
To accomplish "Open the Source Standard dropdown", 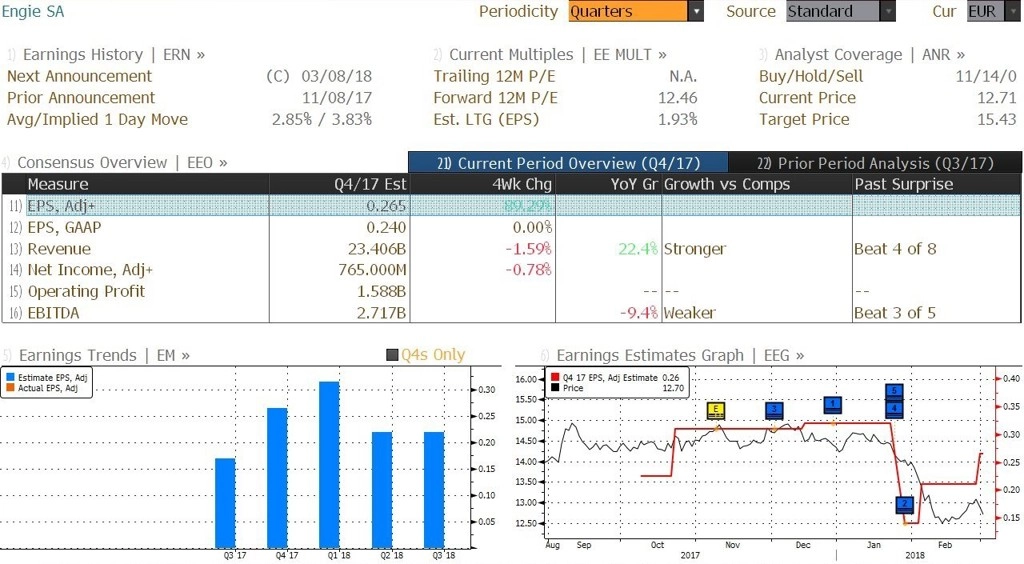I will tap(840, 11).
